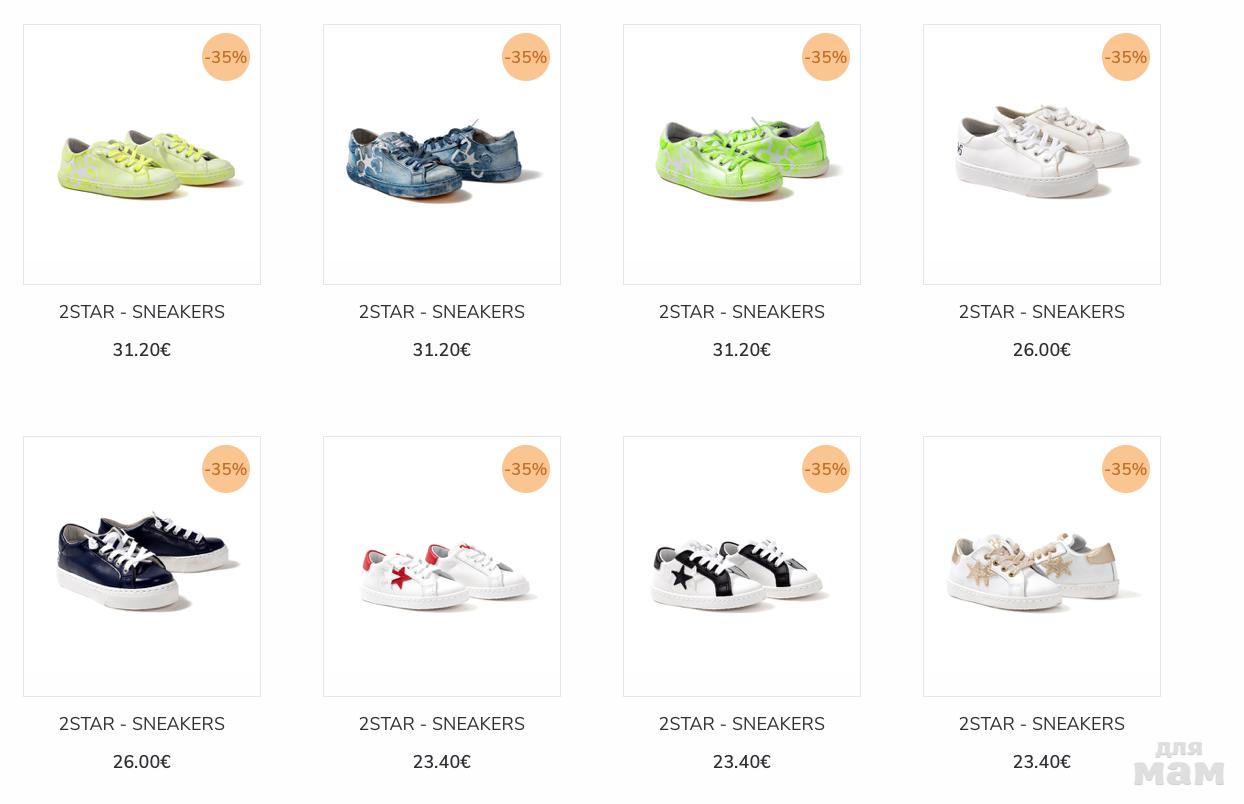1244x804 pixels.
Task: Click the -35% badge on red star sneakers
Action: [526, 469]
